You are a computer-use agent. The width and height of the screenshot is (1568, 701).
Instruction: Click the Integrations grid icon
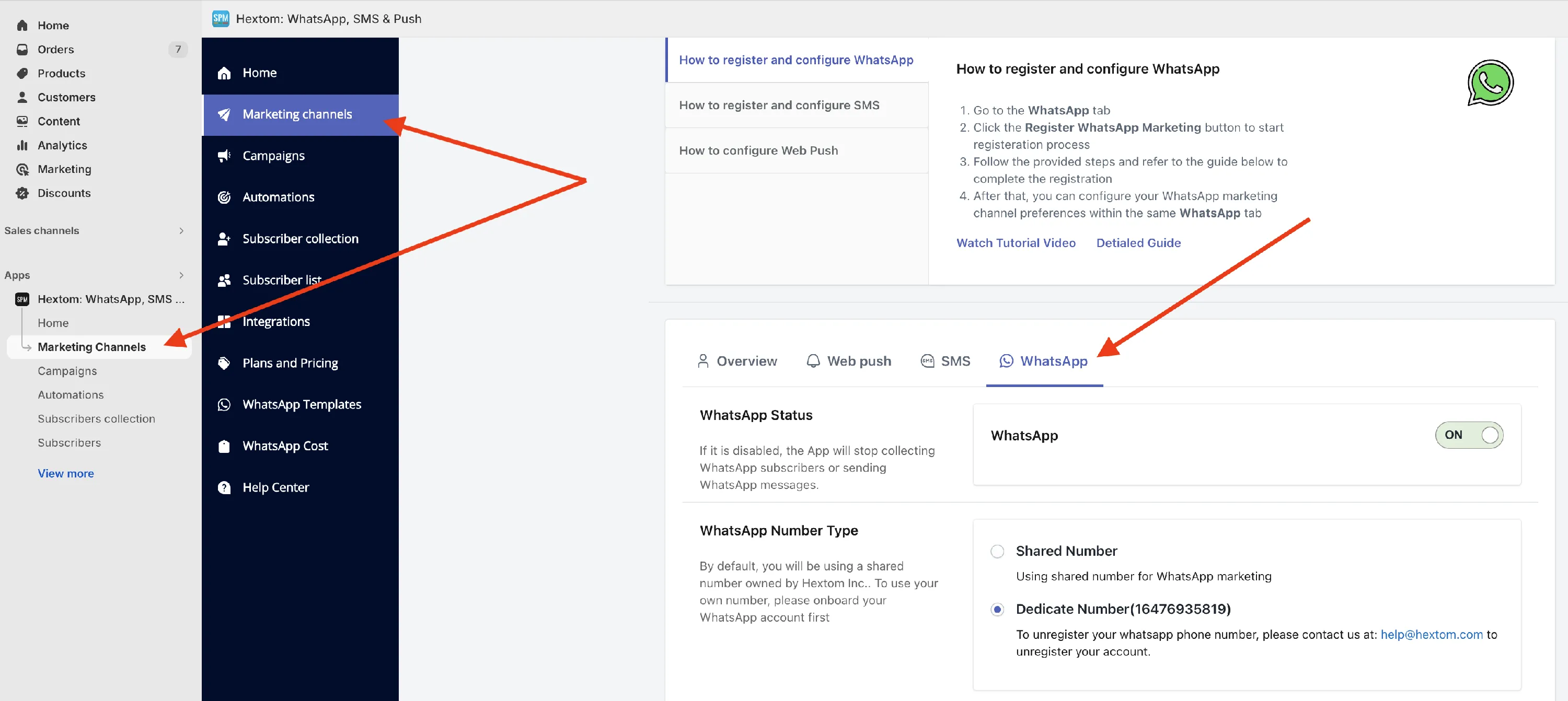pos(224,321)
